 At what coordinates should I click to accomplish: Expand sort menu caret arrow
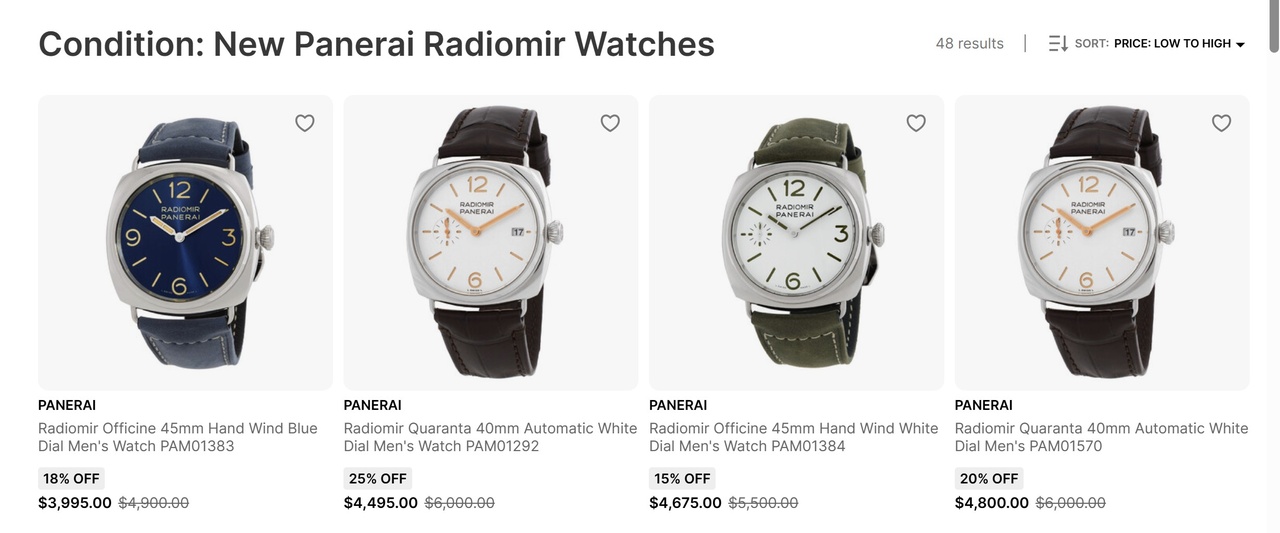[1240, 45]
